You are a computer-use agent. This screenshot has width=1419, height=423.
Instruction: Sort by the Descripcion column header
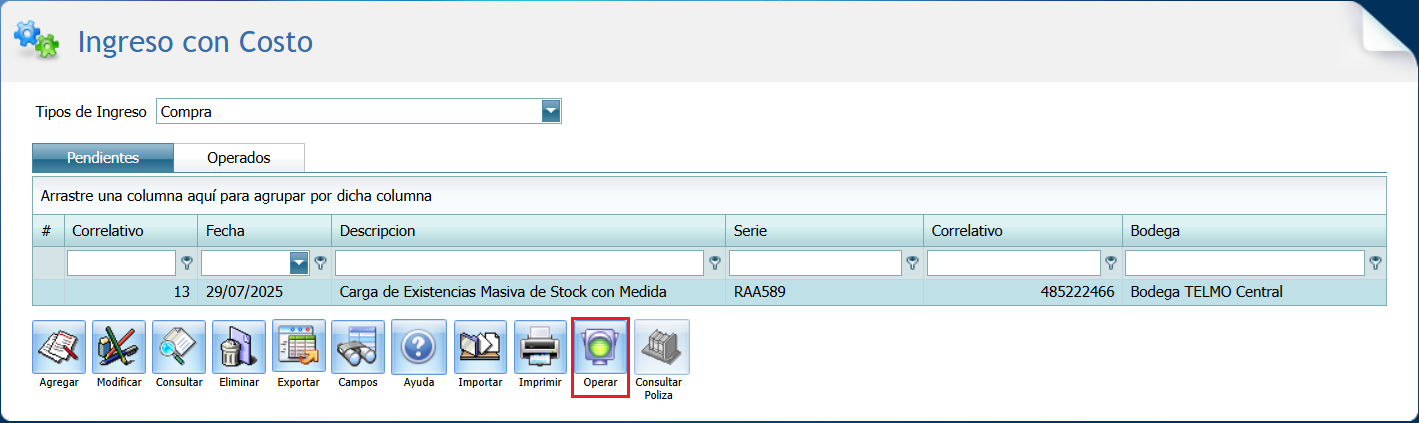[528, 231]
